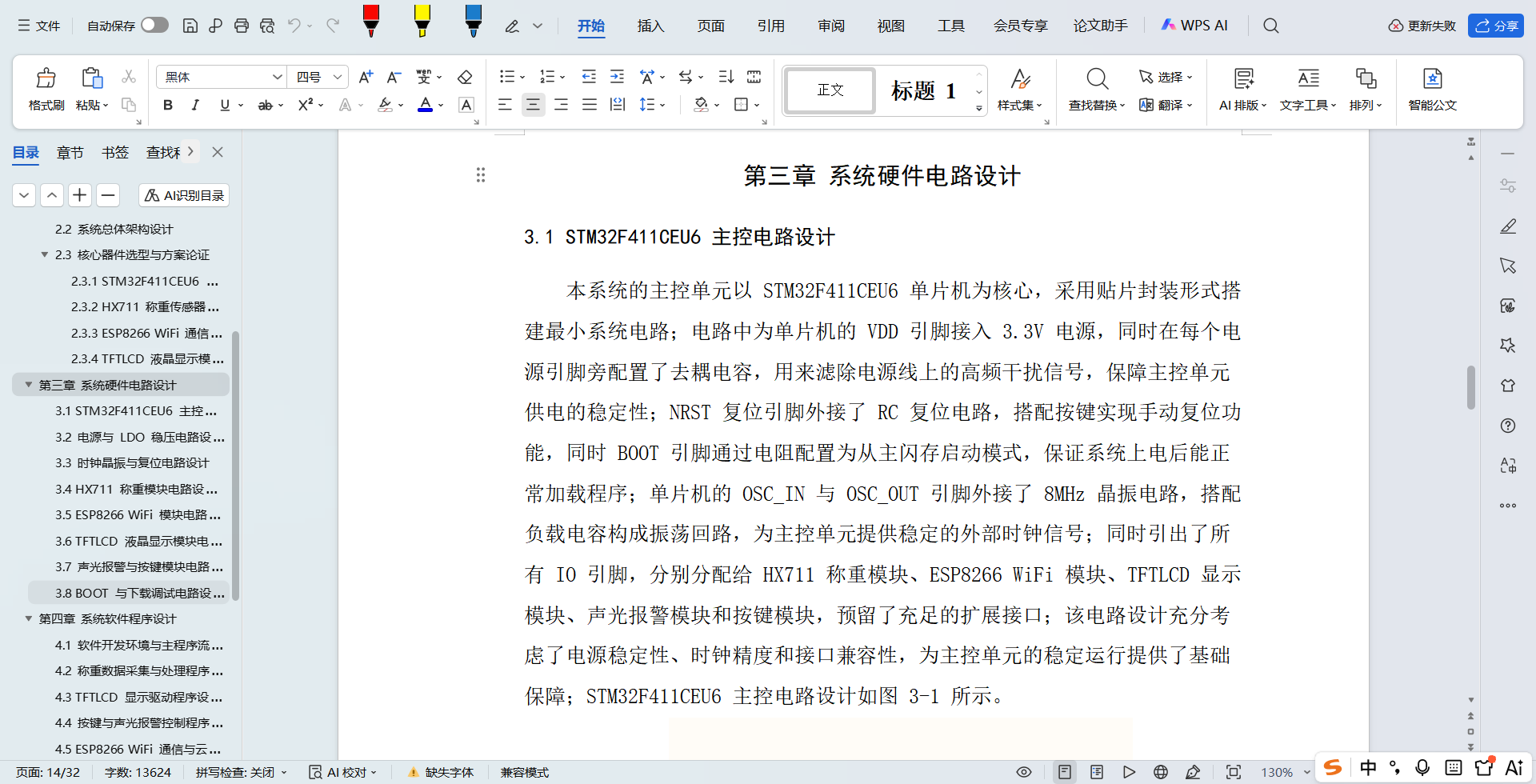The height and width of the screenshot is (784, 1536).
Task: Toggle the 自动保存 switch
Action: (154, 25)
